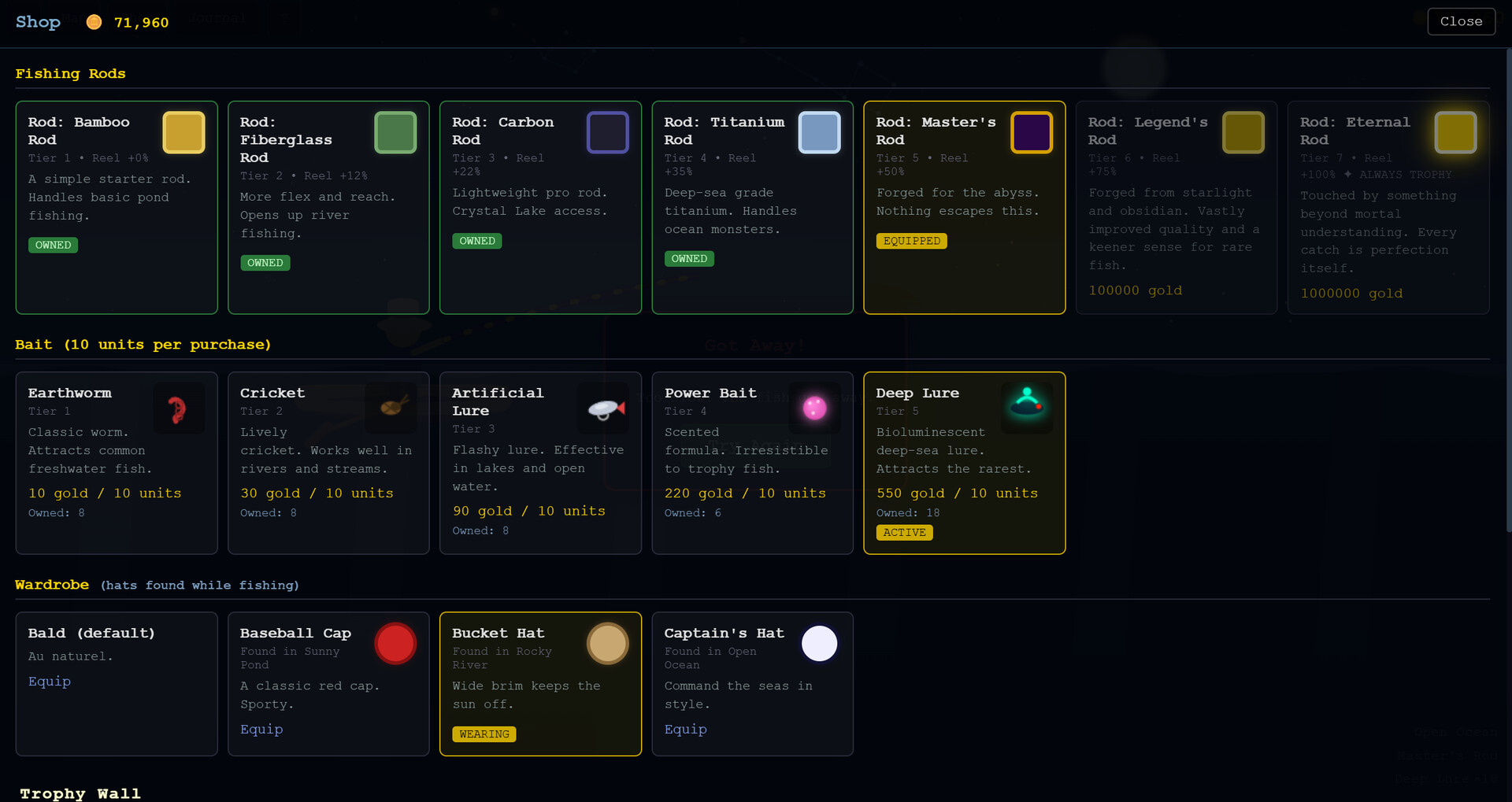Screen dimensions: 1512x802
Task: Click the Earthworm bait icon
Action: pyautogui.click(x=178, y=408)
